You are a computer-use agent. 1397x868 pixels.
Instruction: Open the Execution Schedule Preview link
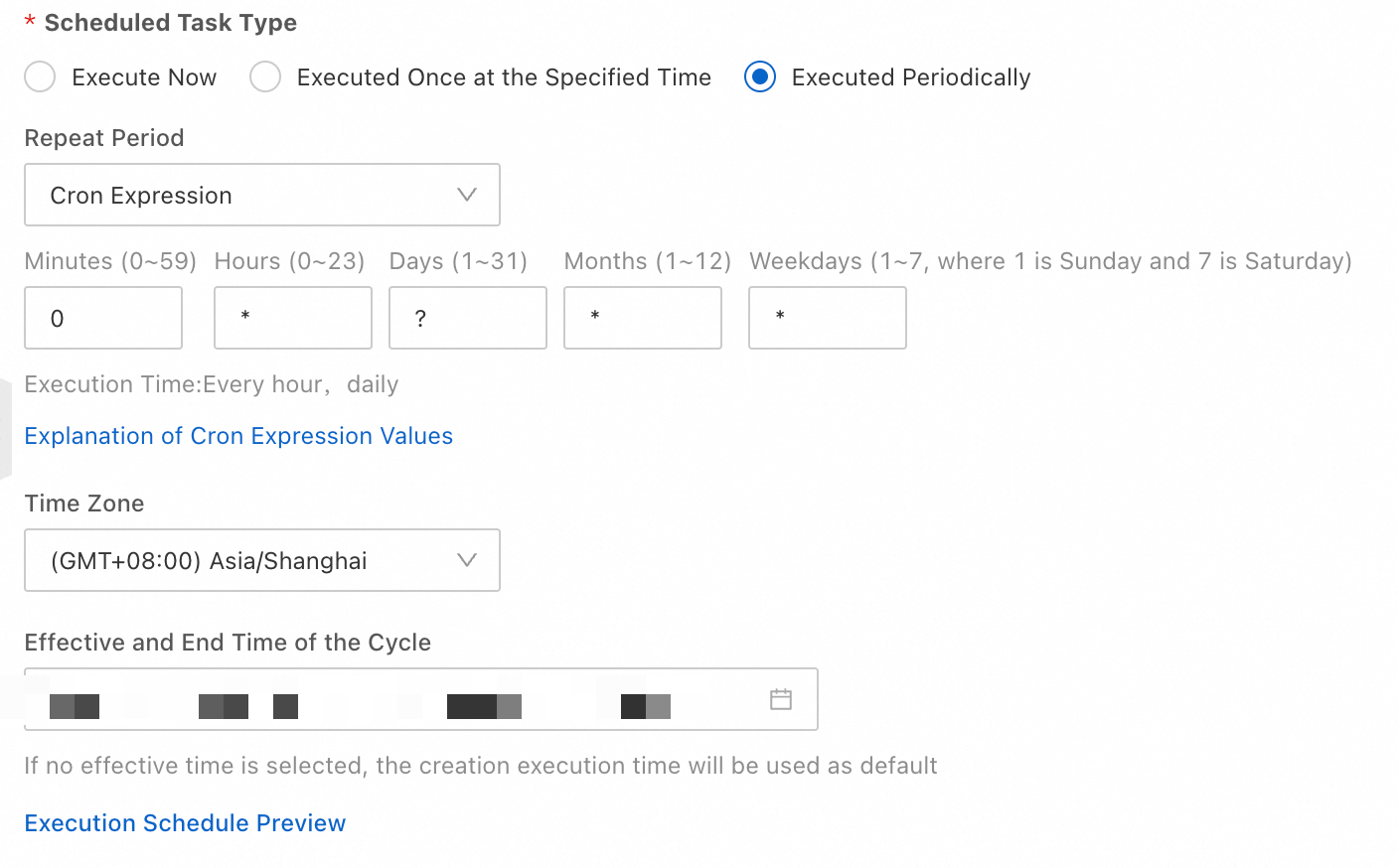point(185,823)
